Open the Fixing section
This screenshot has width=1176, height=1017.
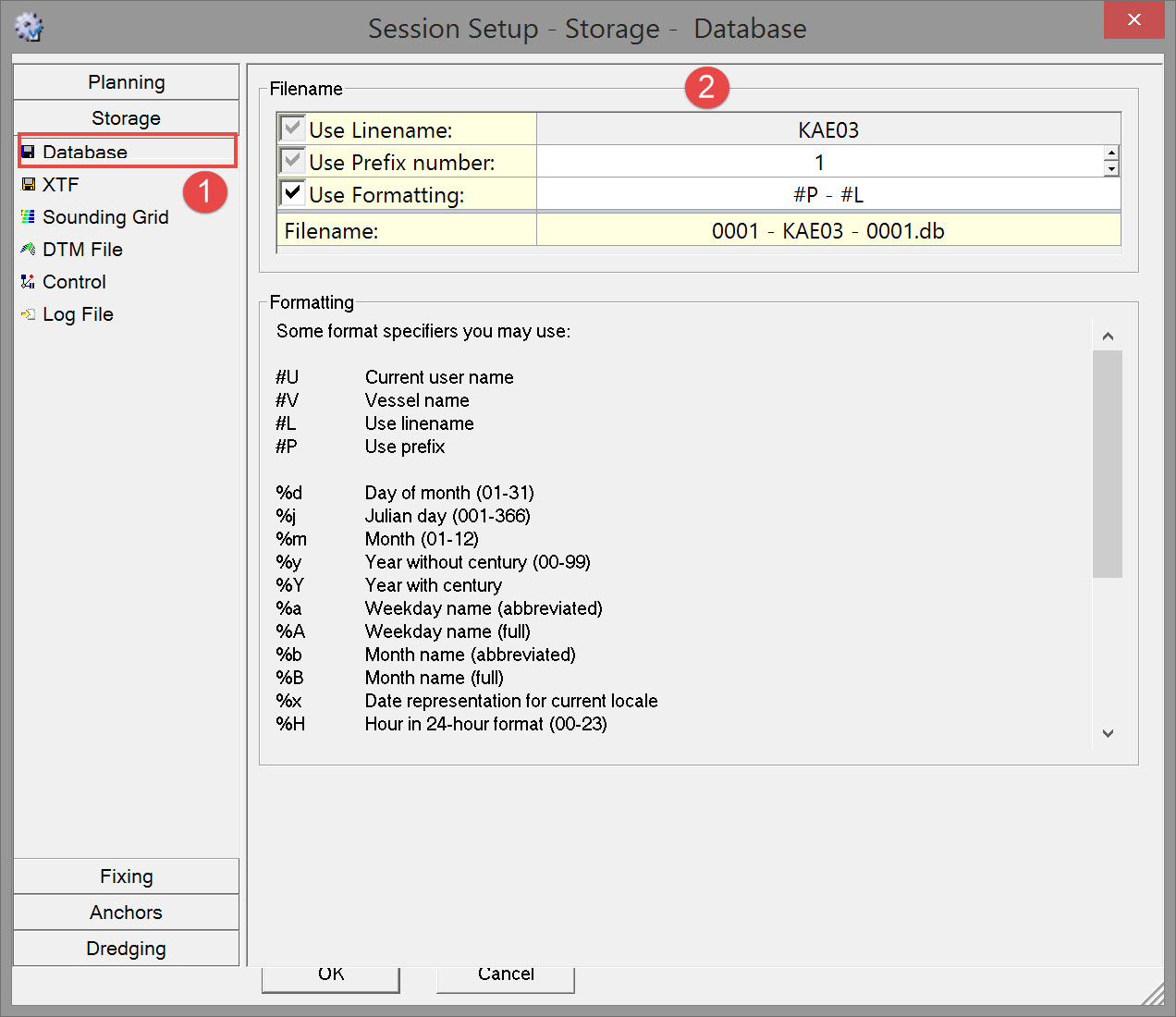coord(127,876)
